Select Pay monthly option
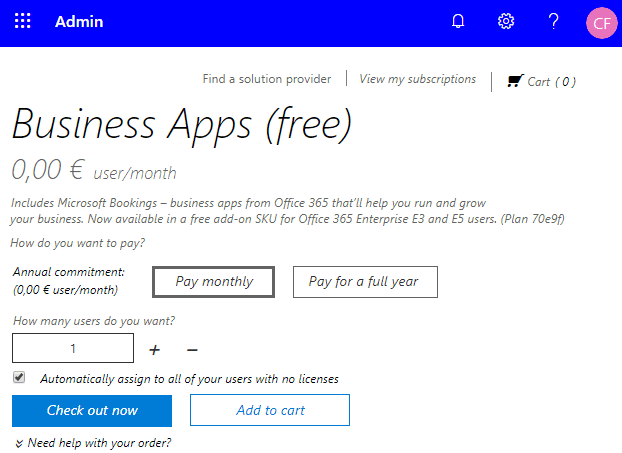Viewport: 622px width, 453px height. (x=213, y=282)
